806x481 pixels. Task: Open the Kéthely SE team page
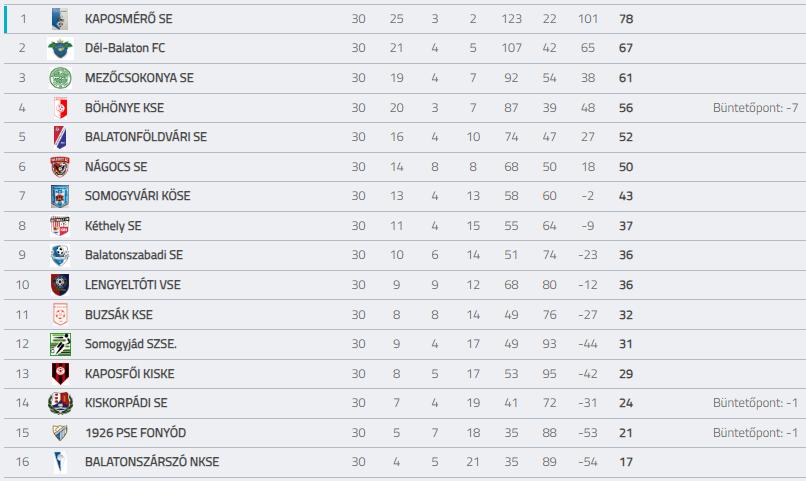coord(113,226)
